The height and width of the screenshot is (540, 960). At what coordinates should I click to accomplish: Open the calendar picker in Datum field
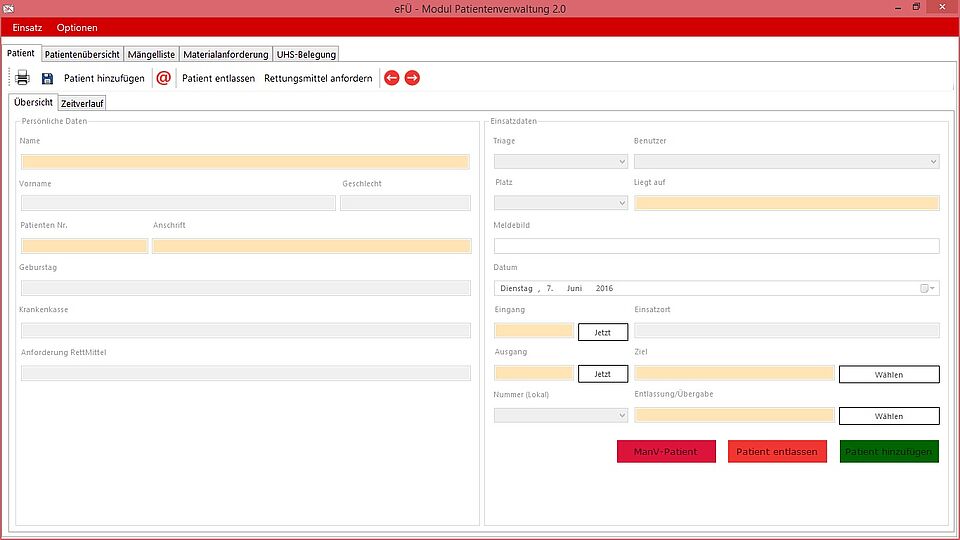click(x=928, y=288)
